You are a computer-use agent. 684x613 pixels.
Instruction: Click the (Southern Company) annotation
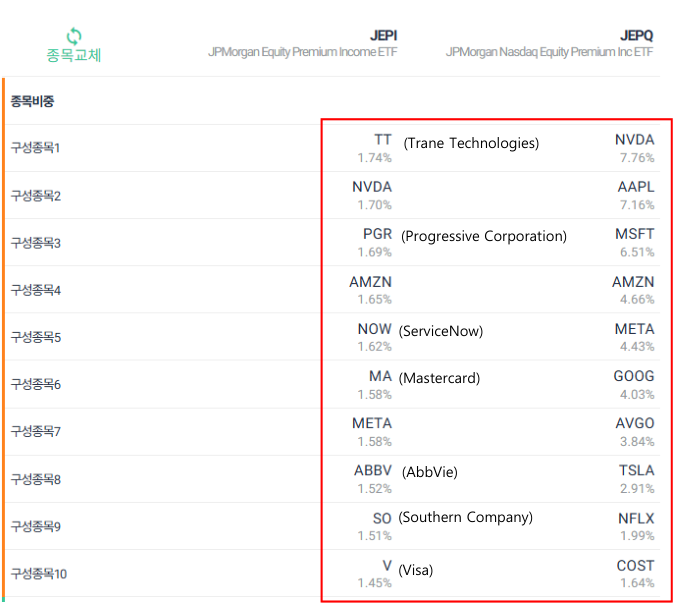click(465, 517)
